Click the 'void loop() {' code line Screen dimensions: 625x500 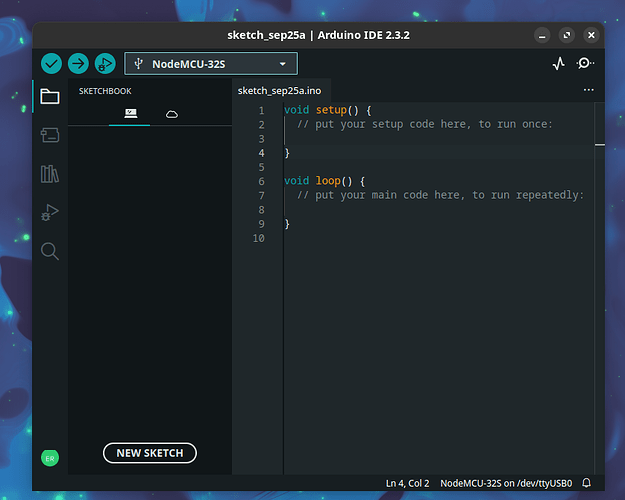(324, 181)
